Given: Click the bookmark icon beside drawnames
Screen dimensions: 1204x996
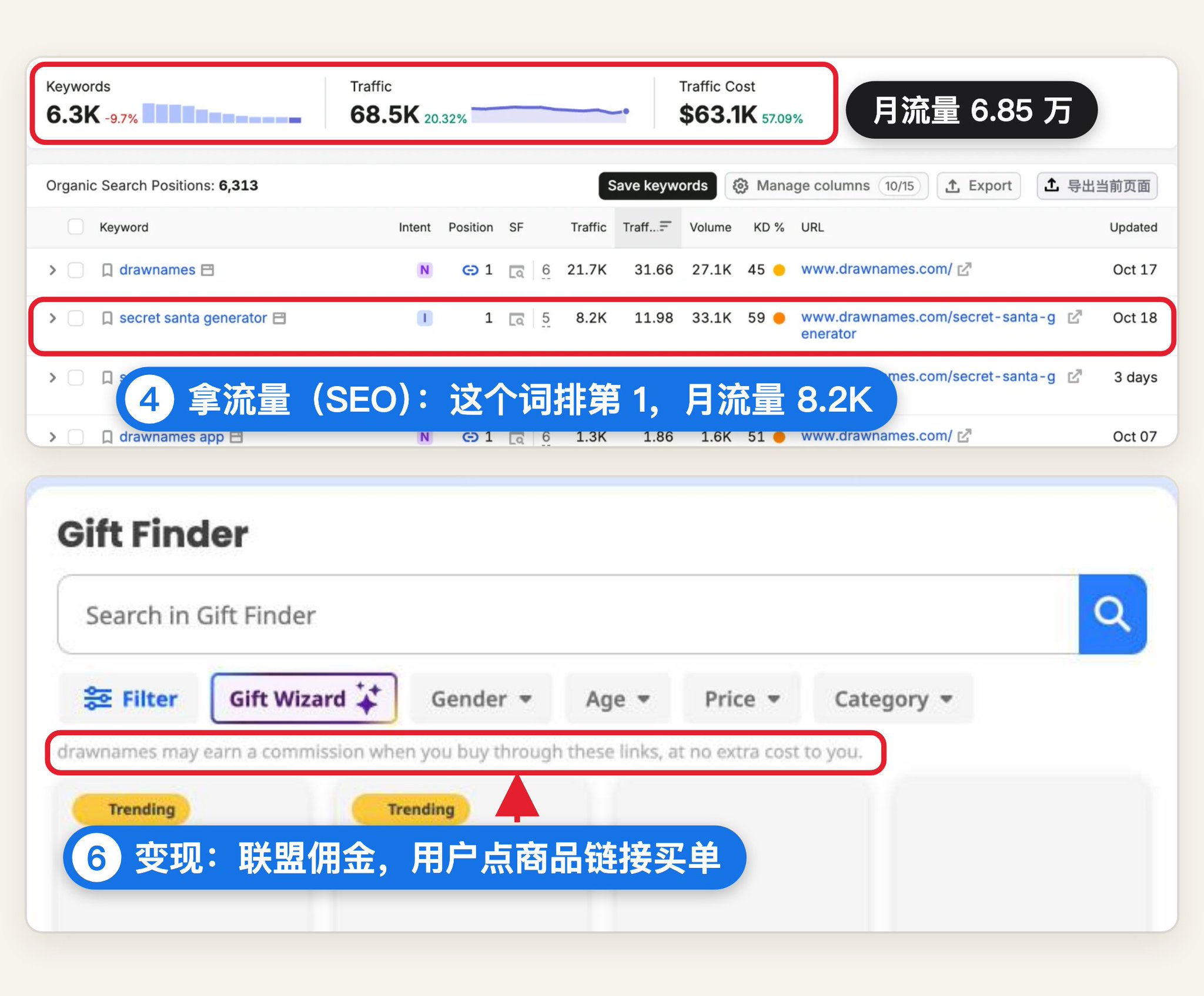Looking at the screenshot, I should 107,270.
